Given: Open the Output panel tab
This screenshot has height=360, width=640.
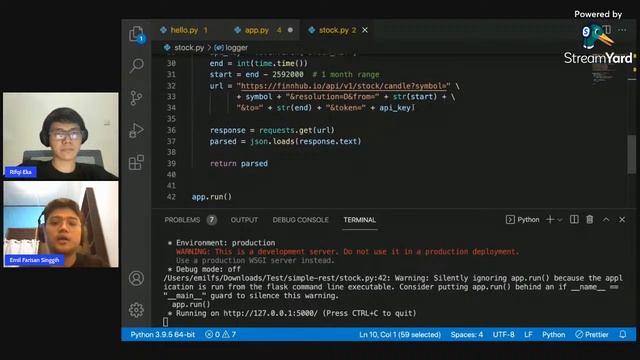Looking at the screenshot, I should (244, 220).
